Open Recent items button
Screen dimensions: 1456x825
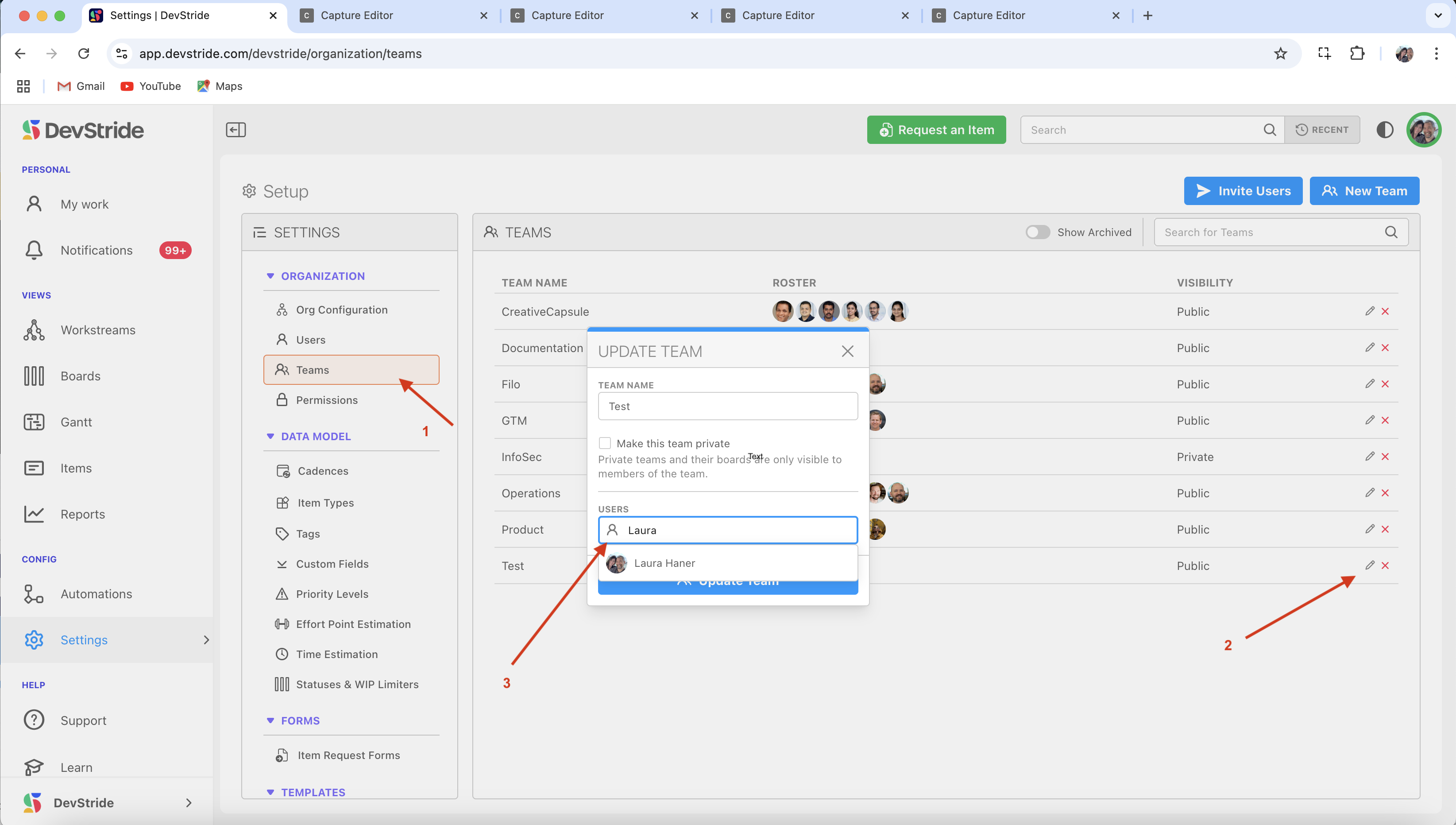1322,130
